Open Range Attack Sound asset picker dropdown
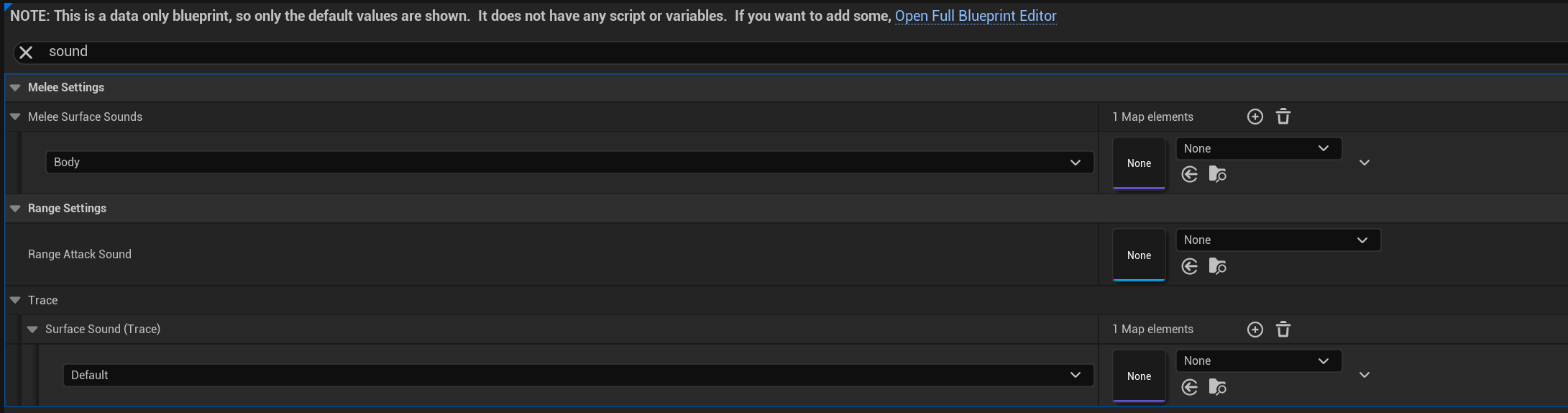1568x413 pixels. click(1278, 240)
